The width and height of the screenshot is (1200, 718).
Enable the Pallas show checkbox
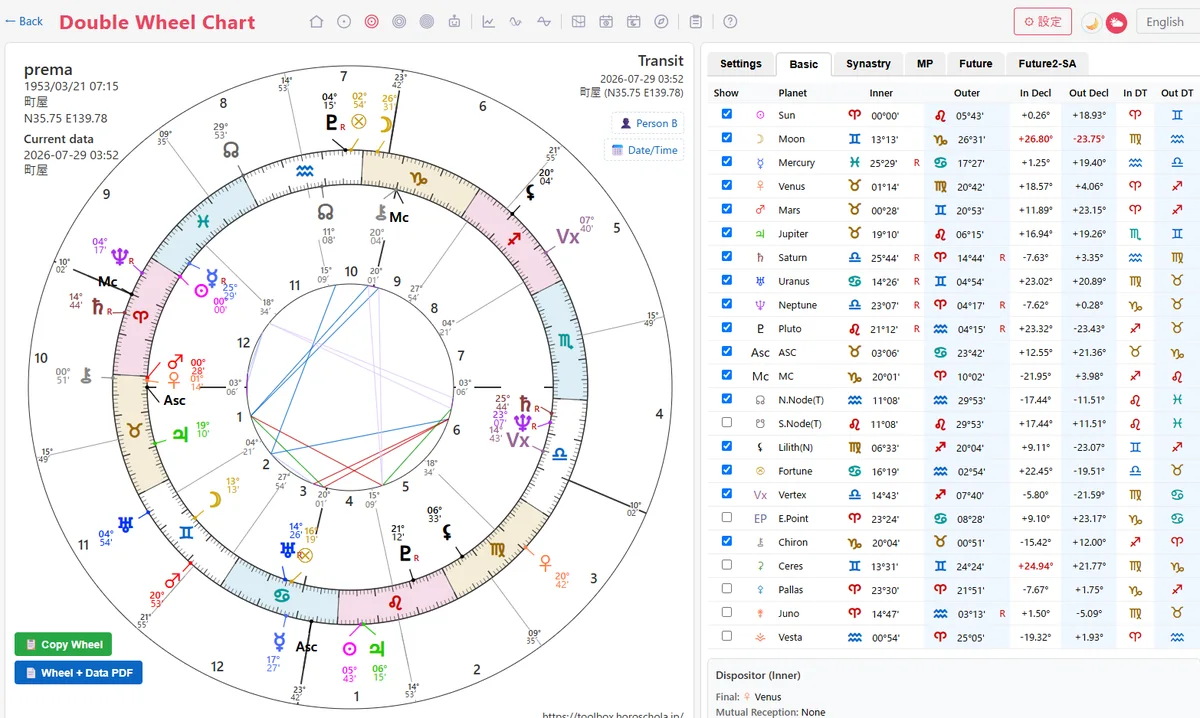coord(727,589)
